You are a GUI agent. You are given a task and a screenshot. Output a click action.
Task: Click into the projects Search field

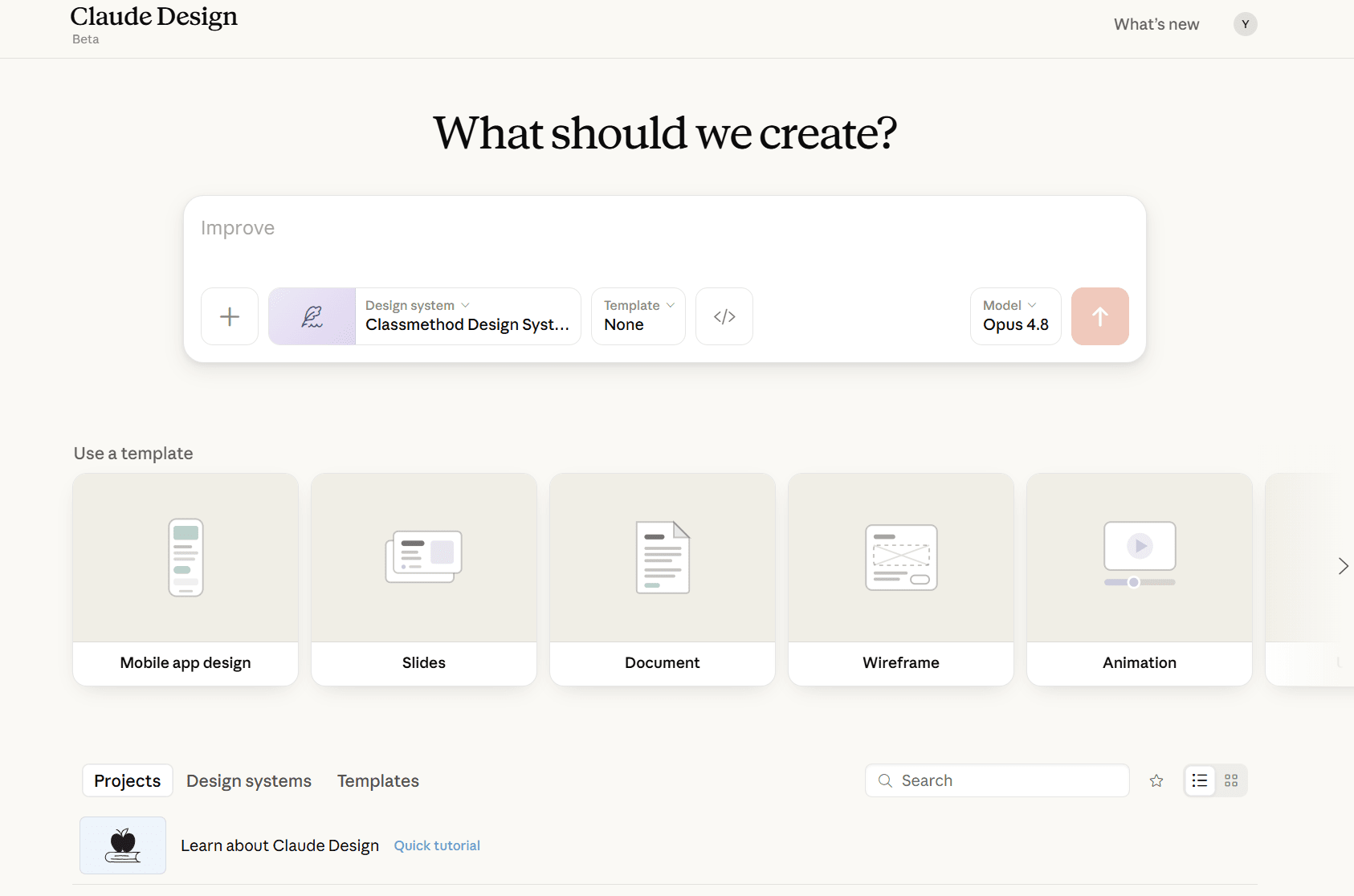[997, 780]
